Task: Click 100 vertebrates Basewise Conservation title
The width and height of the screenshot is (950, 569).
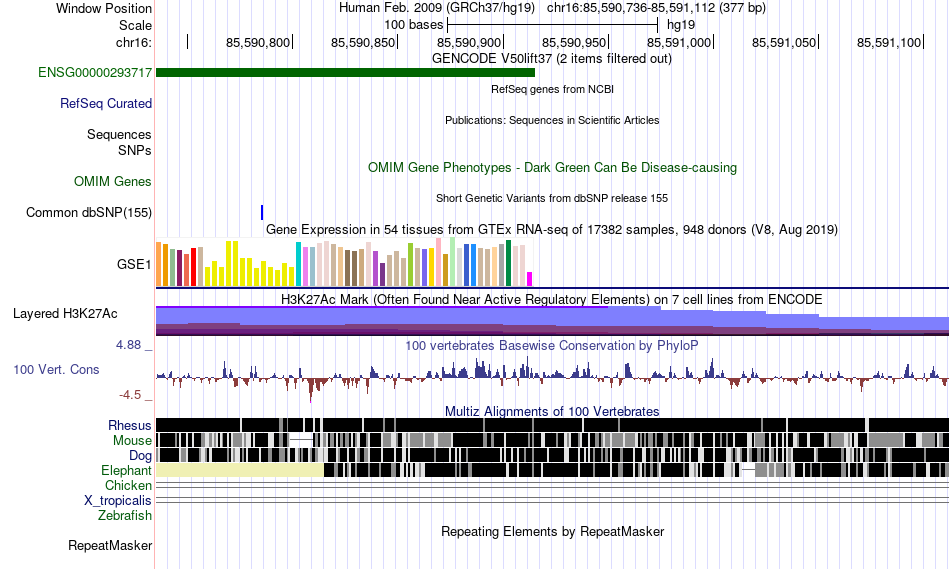Action: [x=552, y=345]
